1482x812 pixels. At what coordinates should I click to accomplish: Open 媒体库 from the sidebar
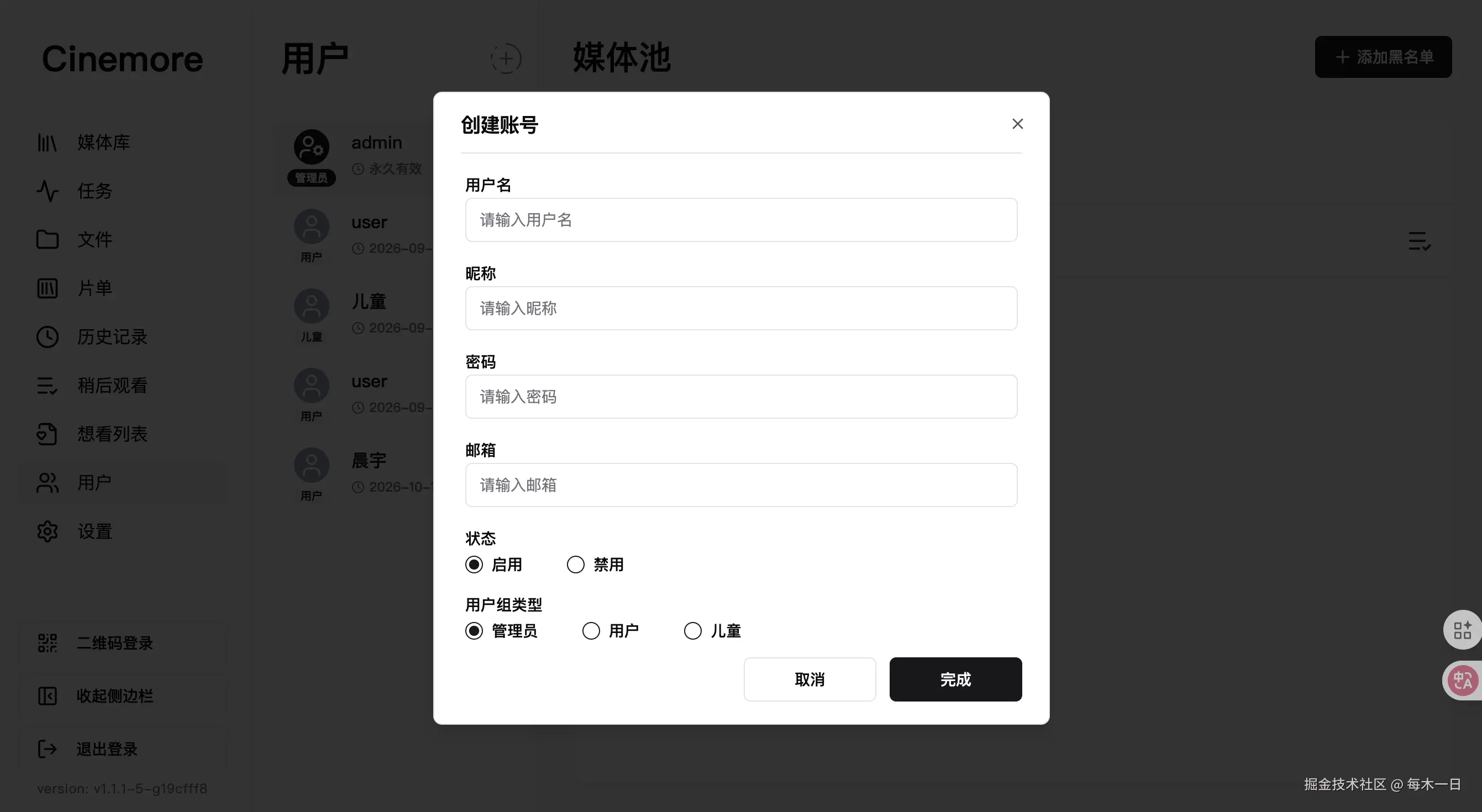(x=103, y=142)
